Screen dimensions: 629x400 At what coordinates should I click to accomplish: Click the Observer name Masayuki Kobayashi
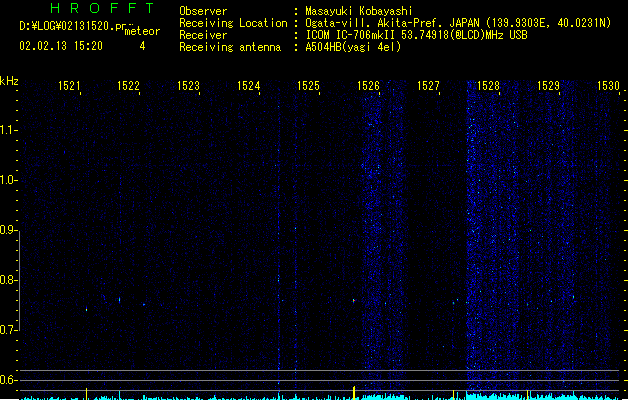[359, 11]
